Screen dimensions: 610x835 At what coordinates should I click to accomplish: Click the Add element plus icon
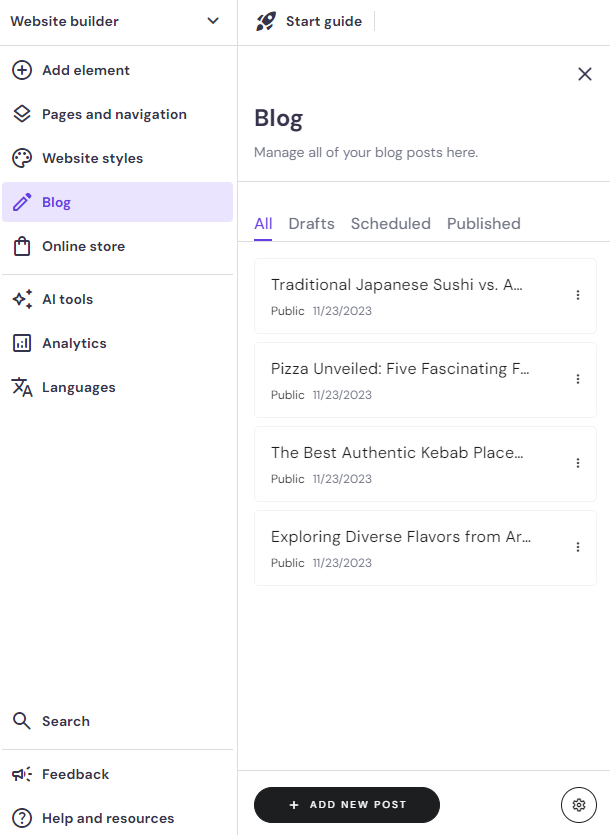[22, 70]
